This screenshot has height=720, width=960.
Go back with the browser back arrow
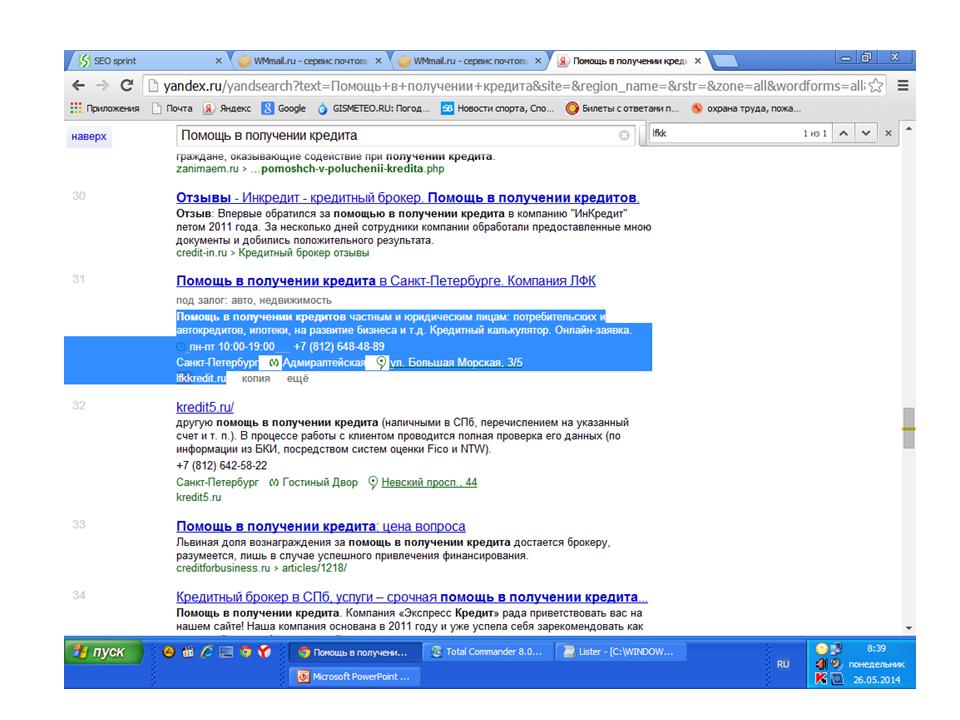[78, 86]
